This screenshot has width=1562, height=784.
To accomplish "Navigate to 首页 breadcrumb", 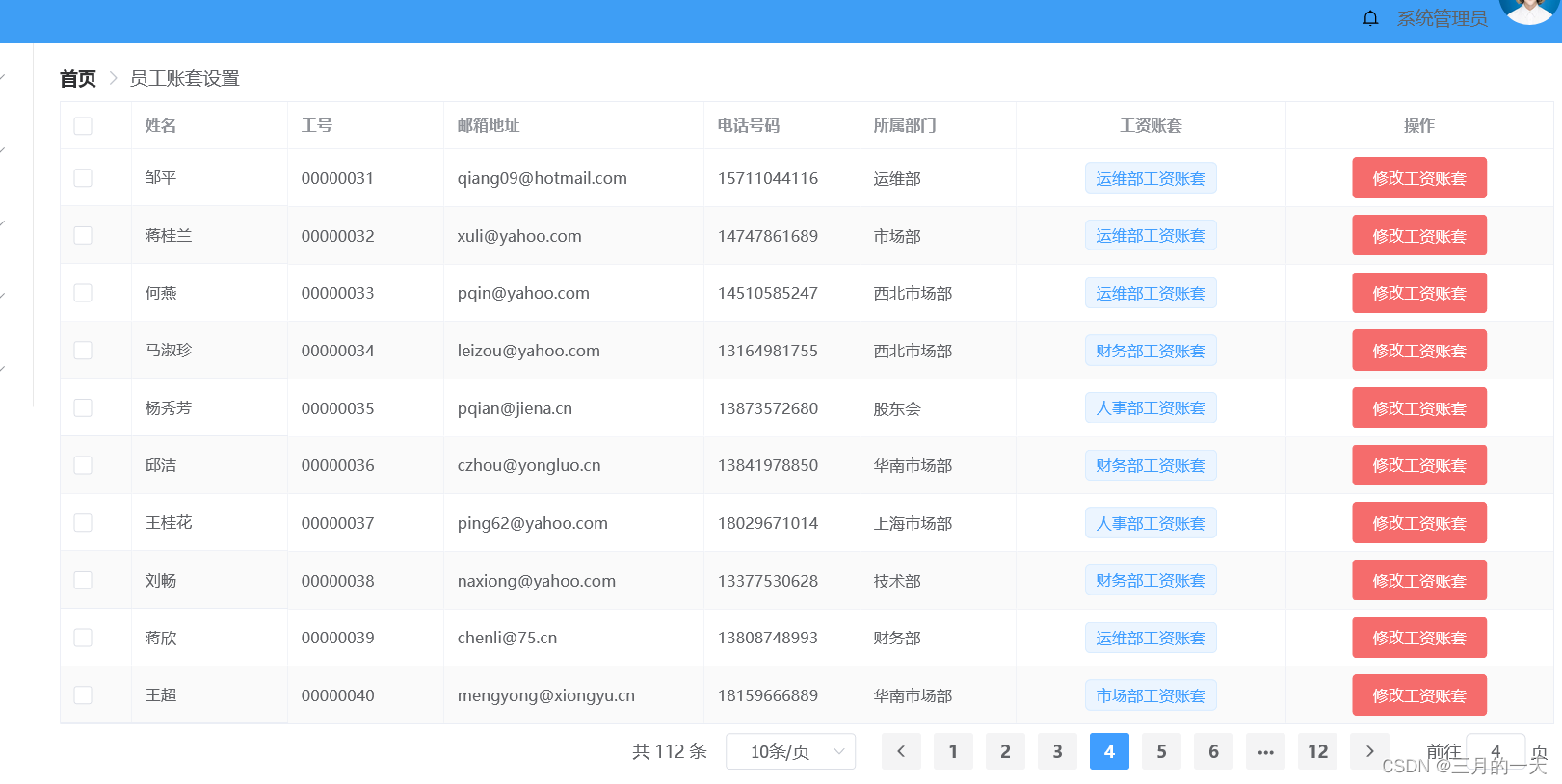I will click(78, 79).
